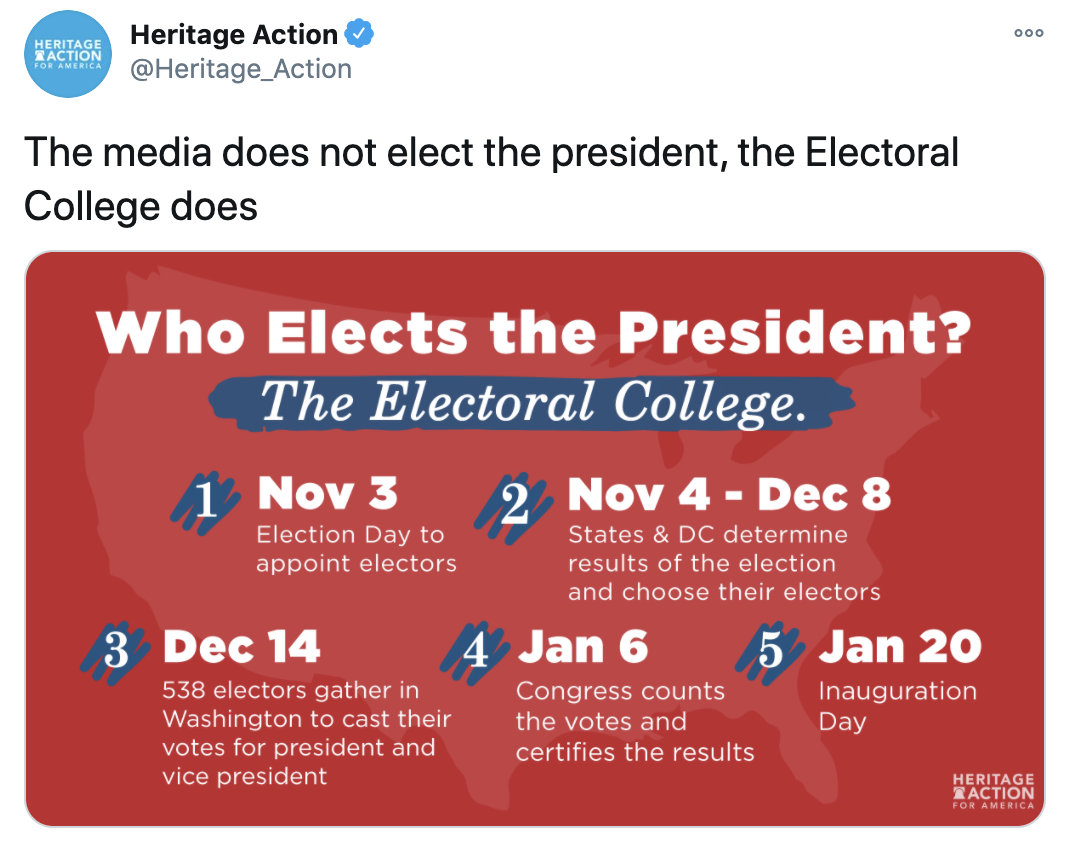This screenshot has height=844, width=1070.
Task: Click the 'Who Elects the President?' headline
Action: 534,332
